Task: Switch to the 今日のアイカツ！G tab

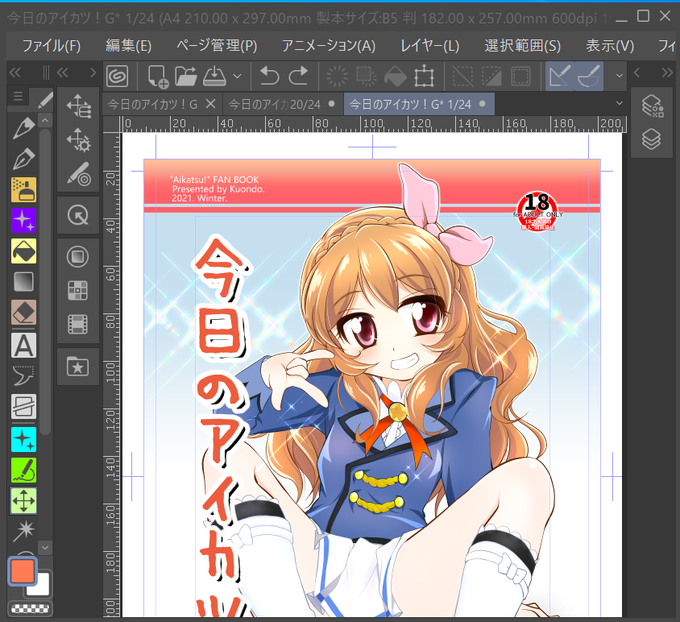Action: point(153,104)
